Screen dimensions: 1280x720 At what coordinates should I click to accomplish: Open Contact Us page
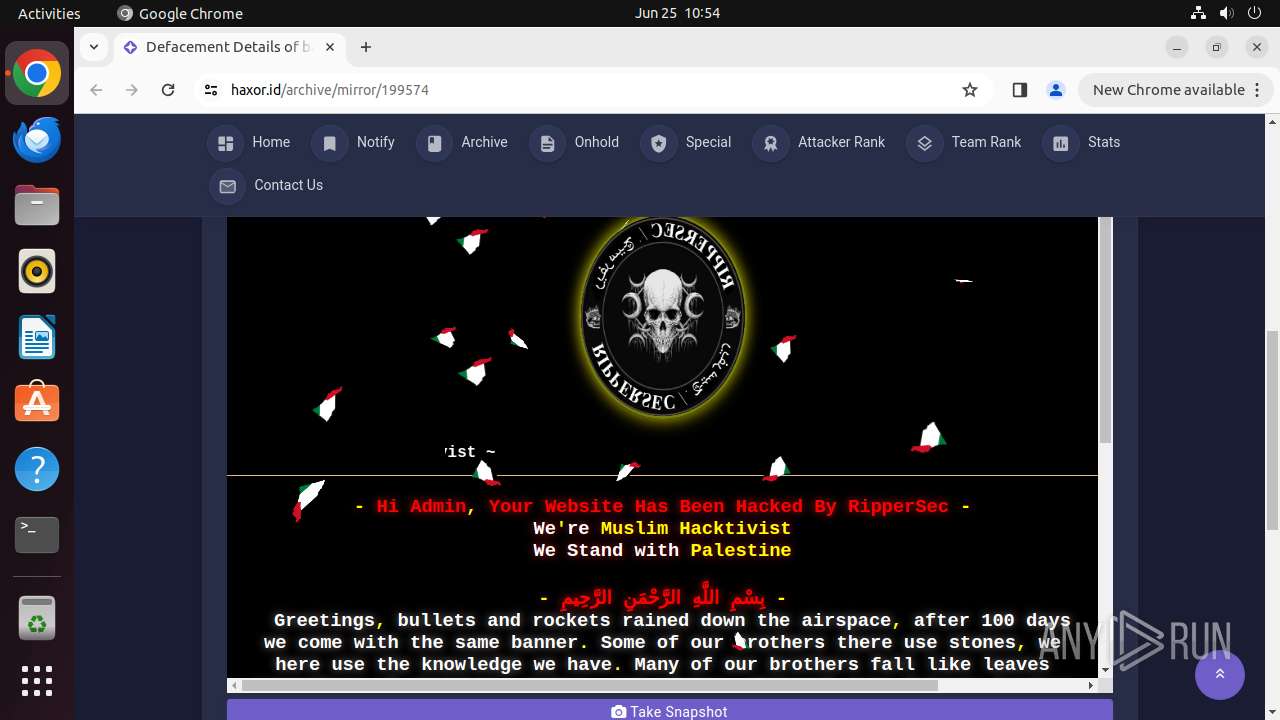coord(288,185)
